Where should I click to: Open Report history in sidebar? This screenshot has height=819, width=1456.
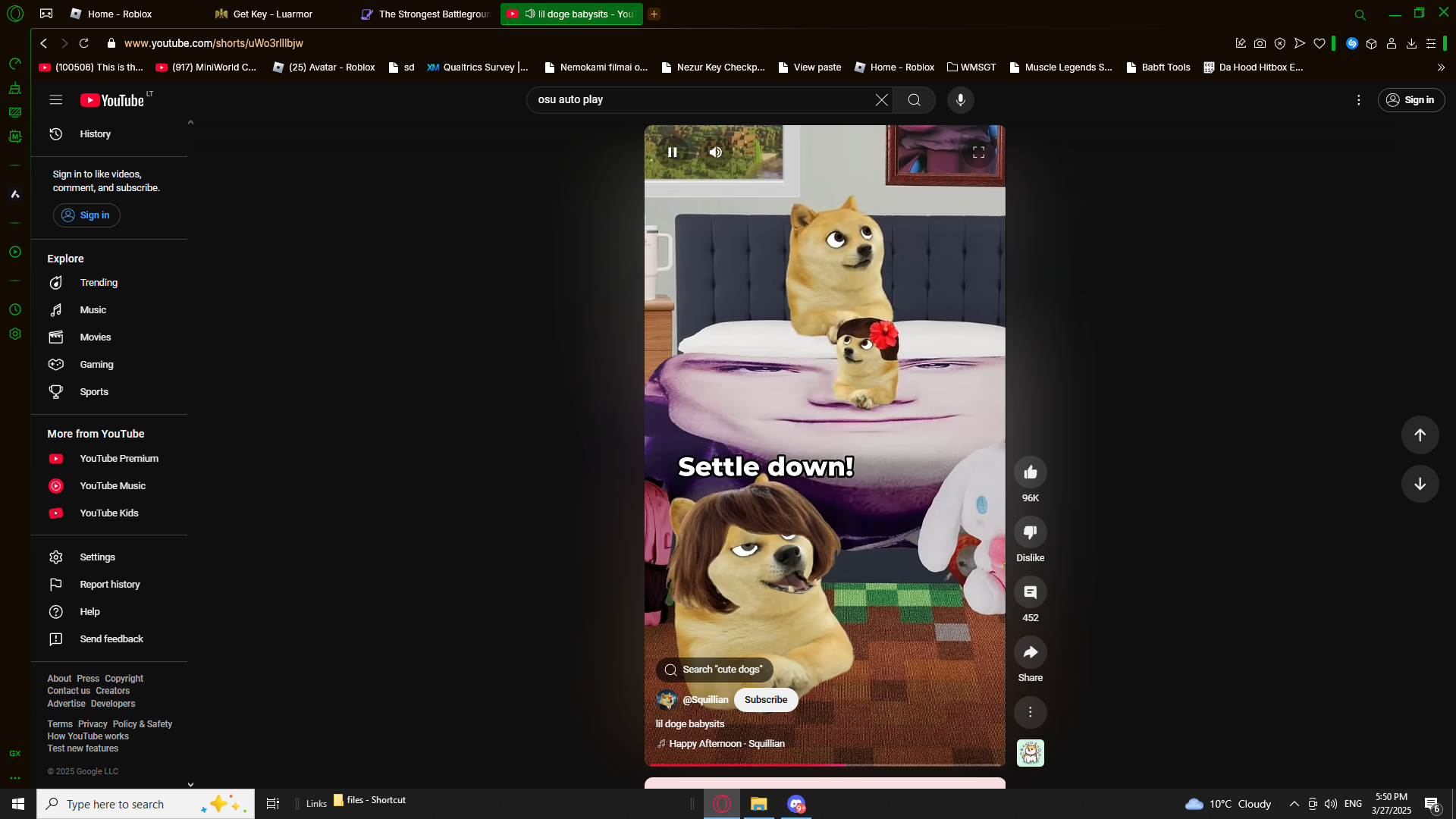pos(109,585)
